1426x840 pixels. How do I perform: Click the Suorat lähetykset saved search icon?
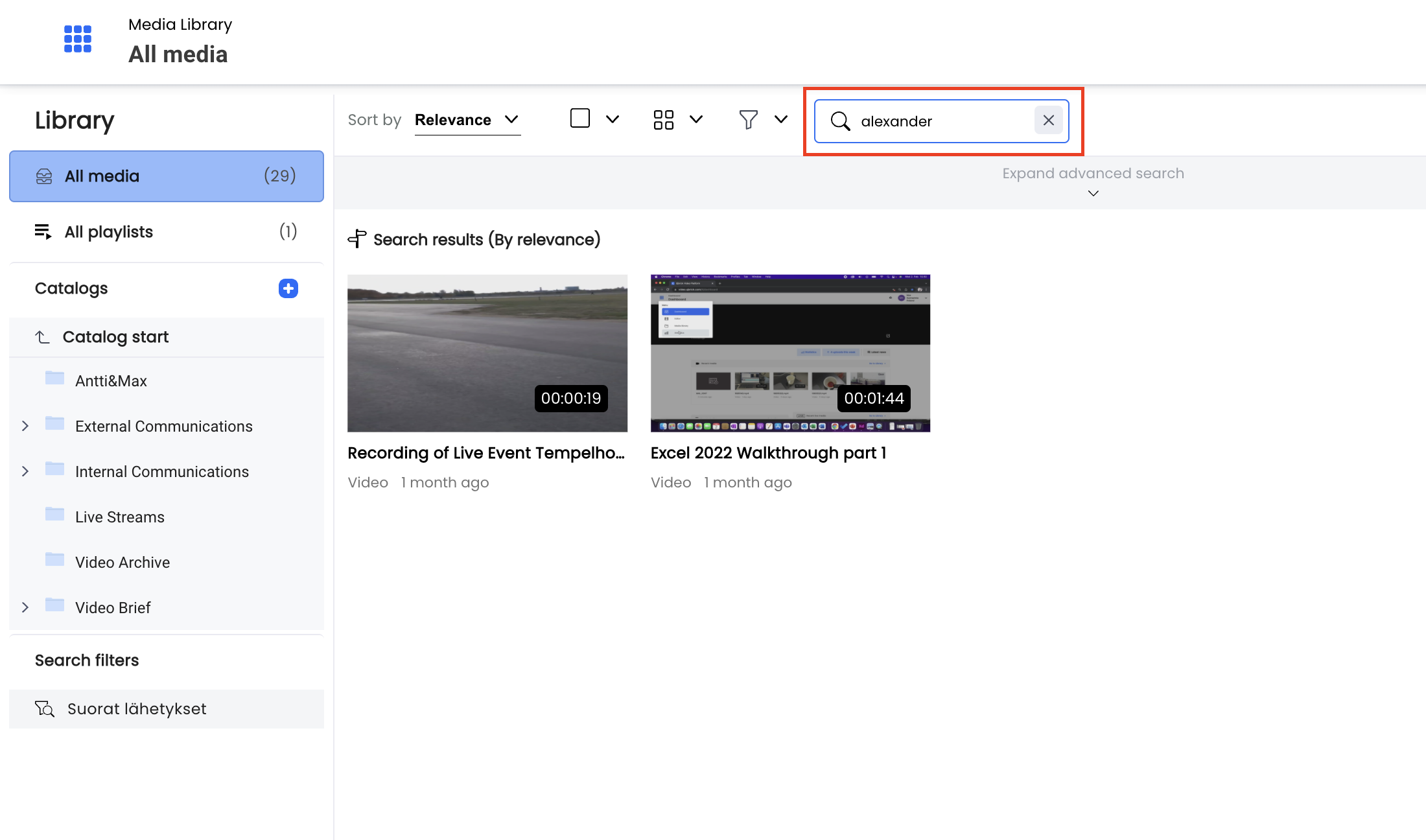click(x=45, y=709)
